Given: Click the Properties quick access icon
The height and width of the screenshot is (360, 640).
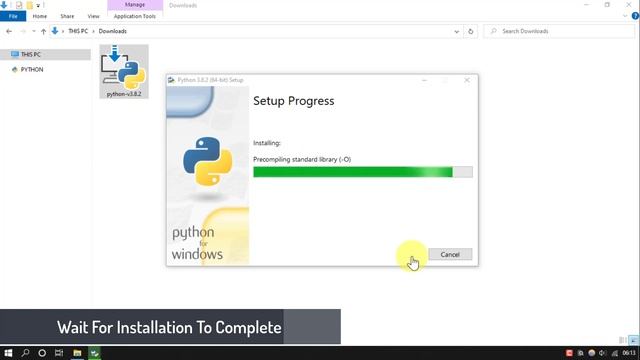Looking at the screenshot, I should point(19,5).
